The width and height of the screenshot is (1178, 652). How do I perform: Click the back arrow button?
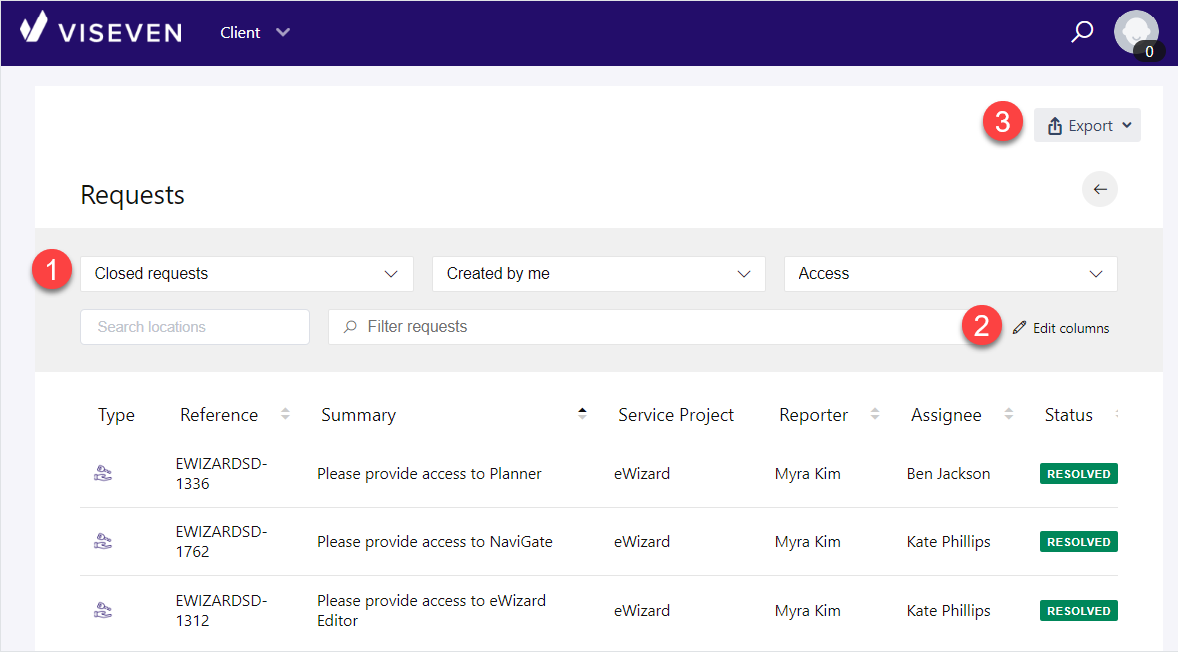click(x=1100, y=189)
